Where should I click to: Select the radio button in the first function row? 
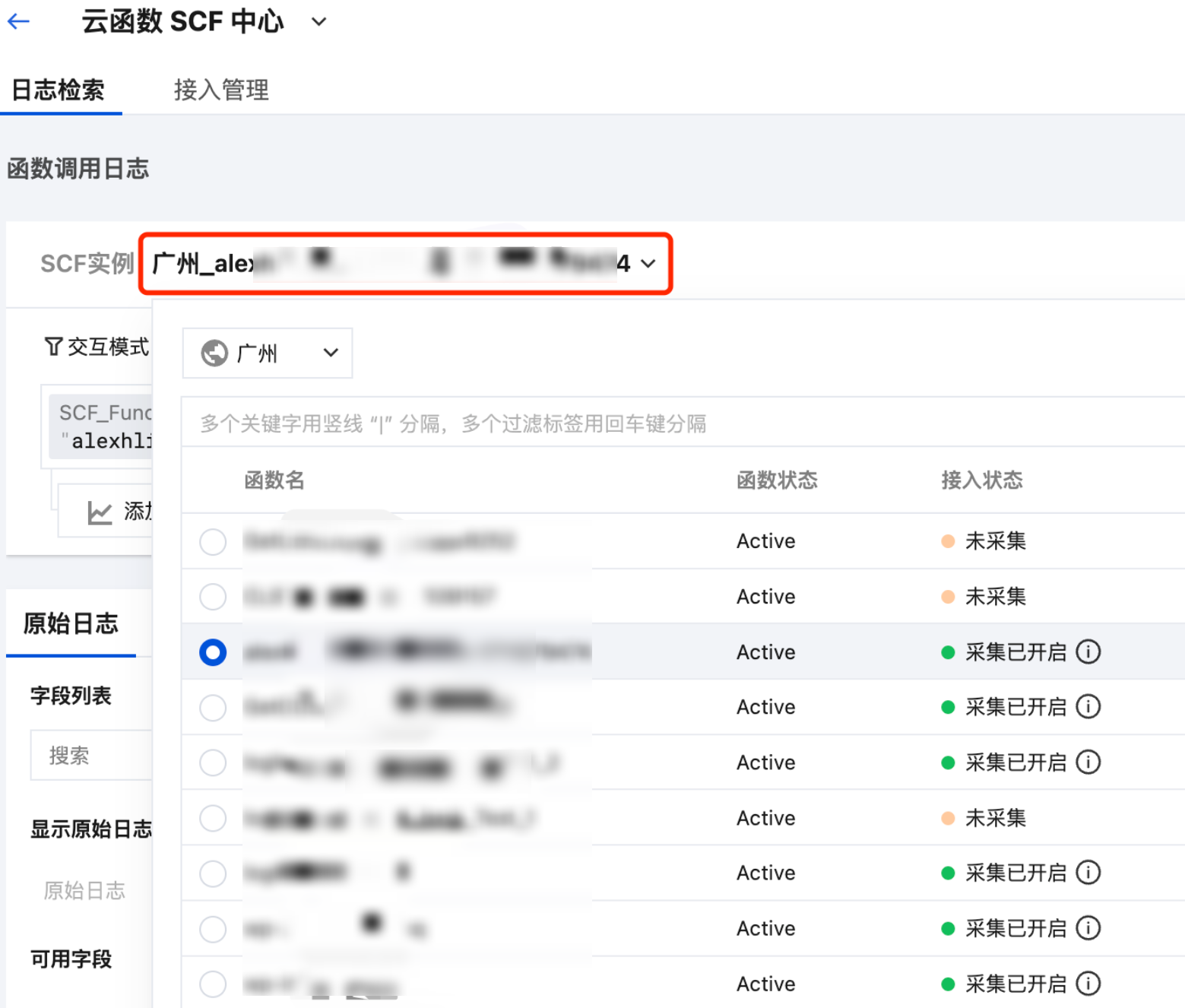coord(213,542)
